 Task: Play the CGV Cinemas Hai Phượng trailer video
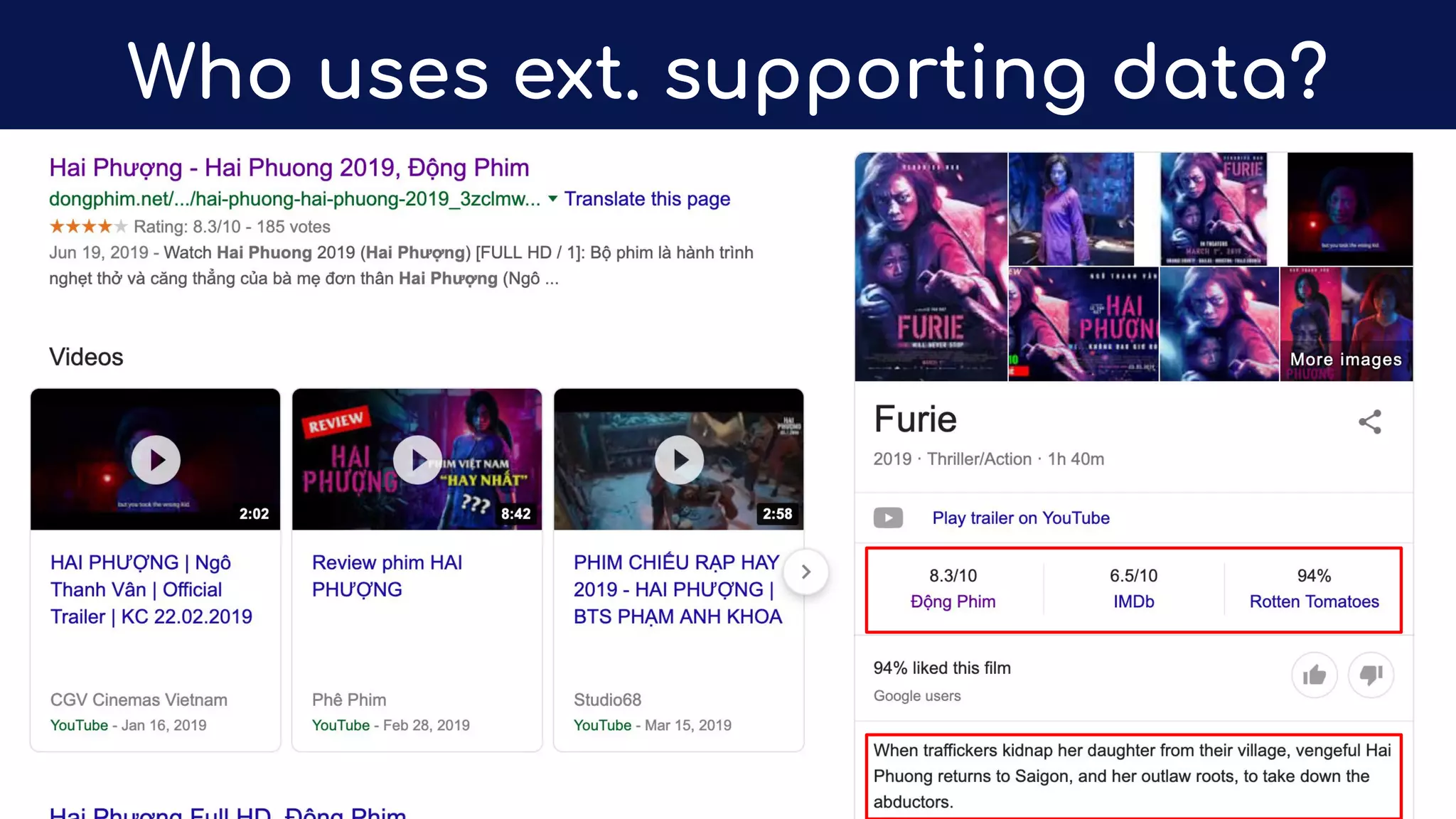click(156, 460)
